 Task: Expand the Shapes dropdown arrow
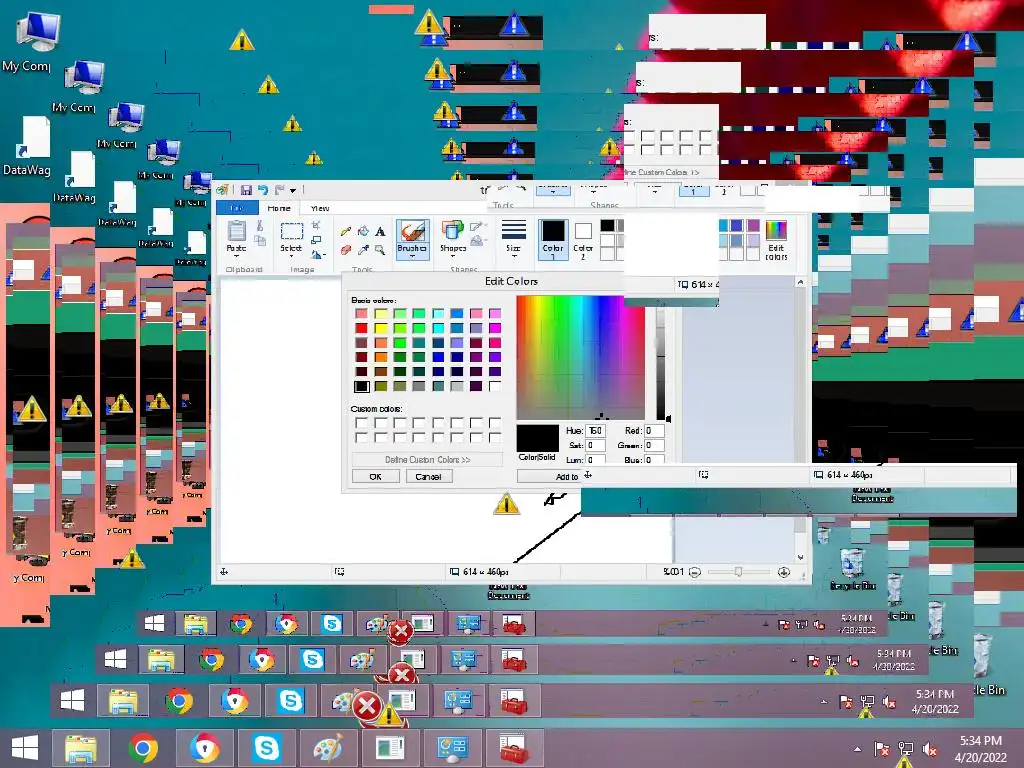tap(452, 256)
